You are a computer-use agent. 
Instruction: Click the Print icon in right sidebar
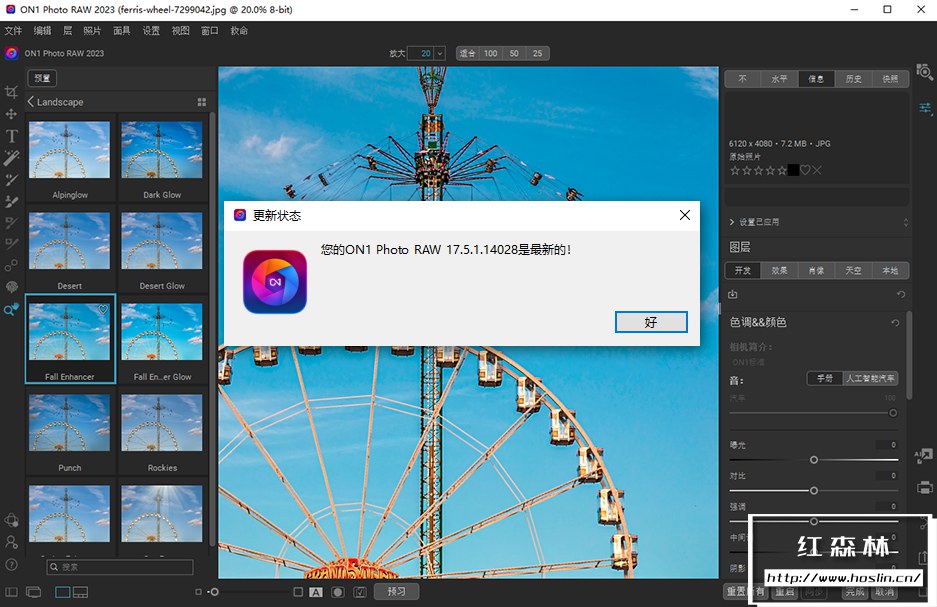click(x=924, y=487)
